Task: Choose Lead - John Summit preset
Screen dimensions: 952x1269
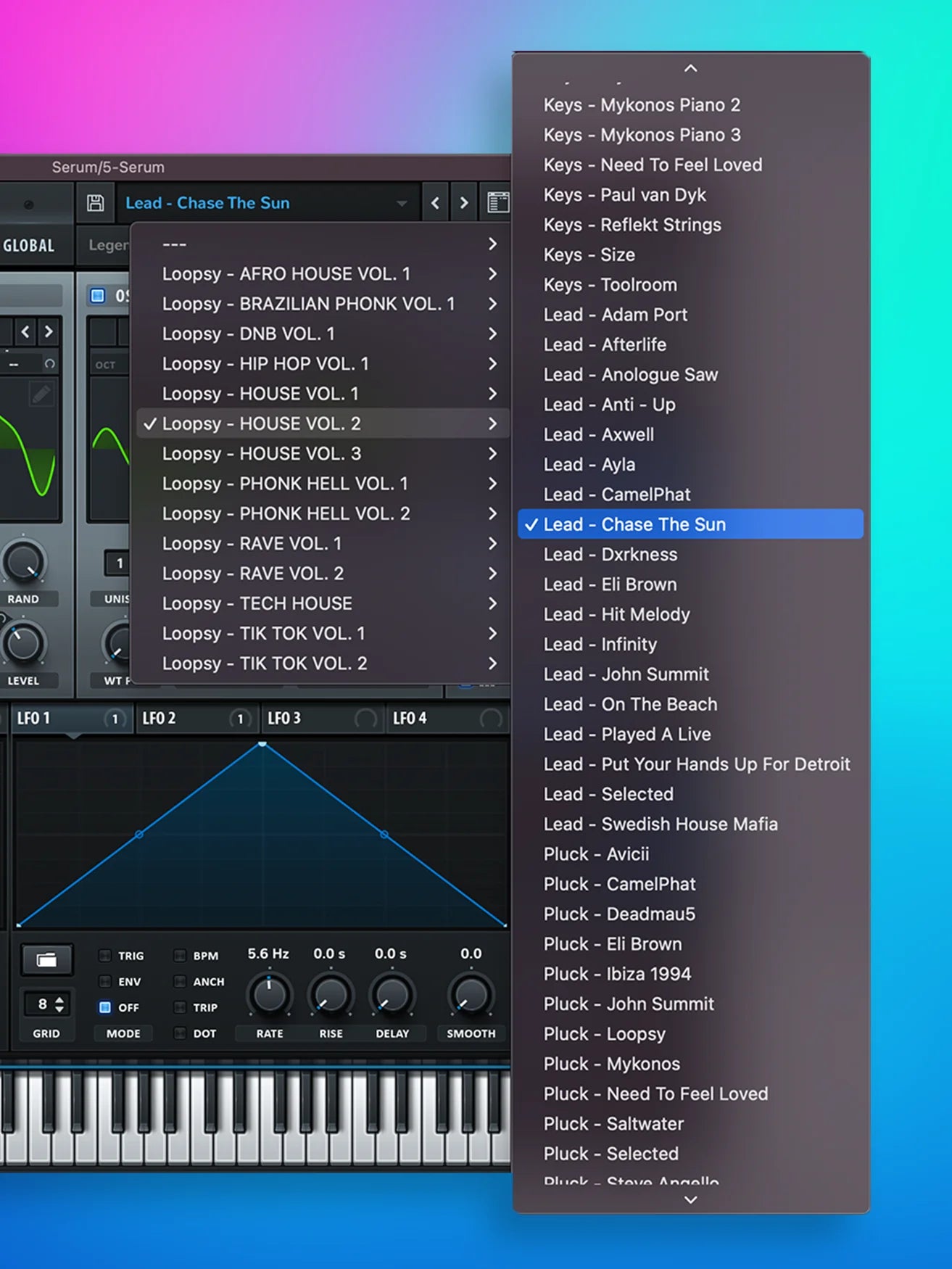Action: [690, 674]
